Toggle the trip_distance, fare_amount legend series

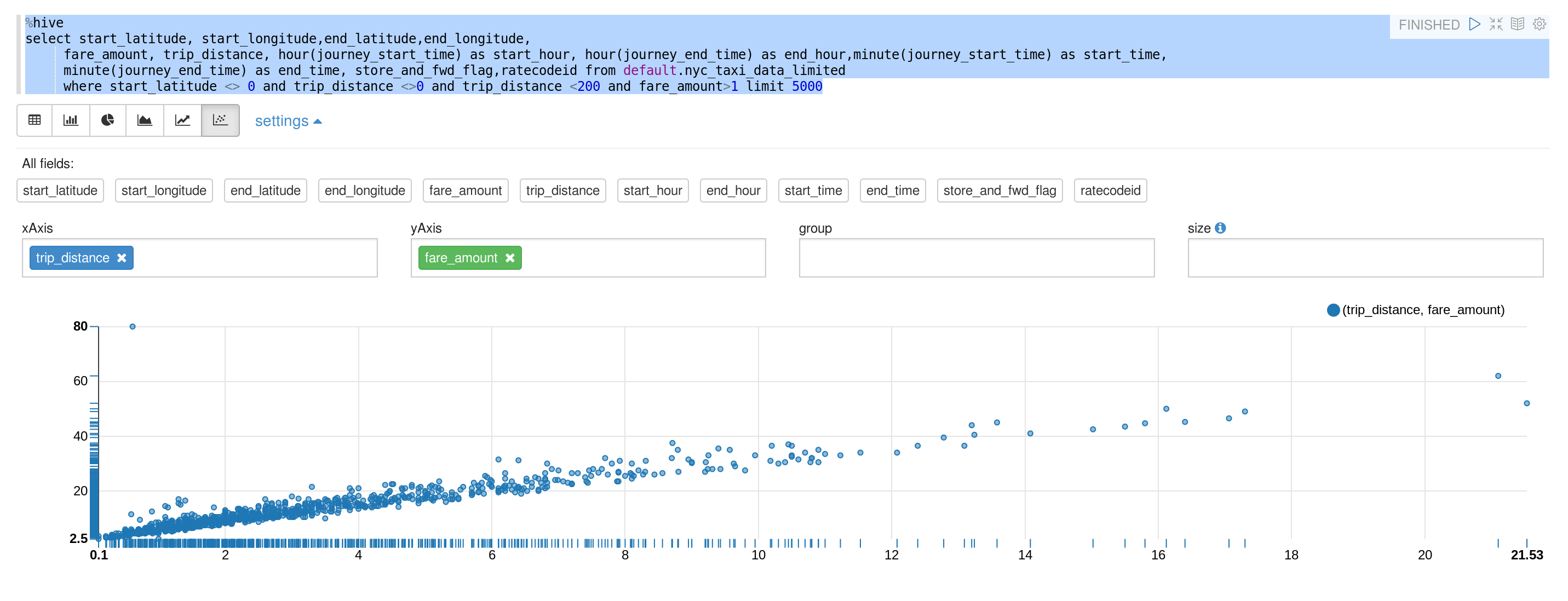coord(1333,310)
